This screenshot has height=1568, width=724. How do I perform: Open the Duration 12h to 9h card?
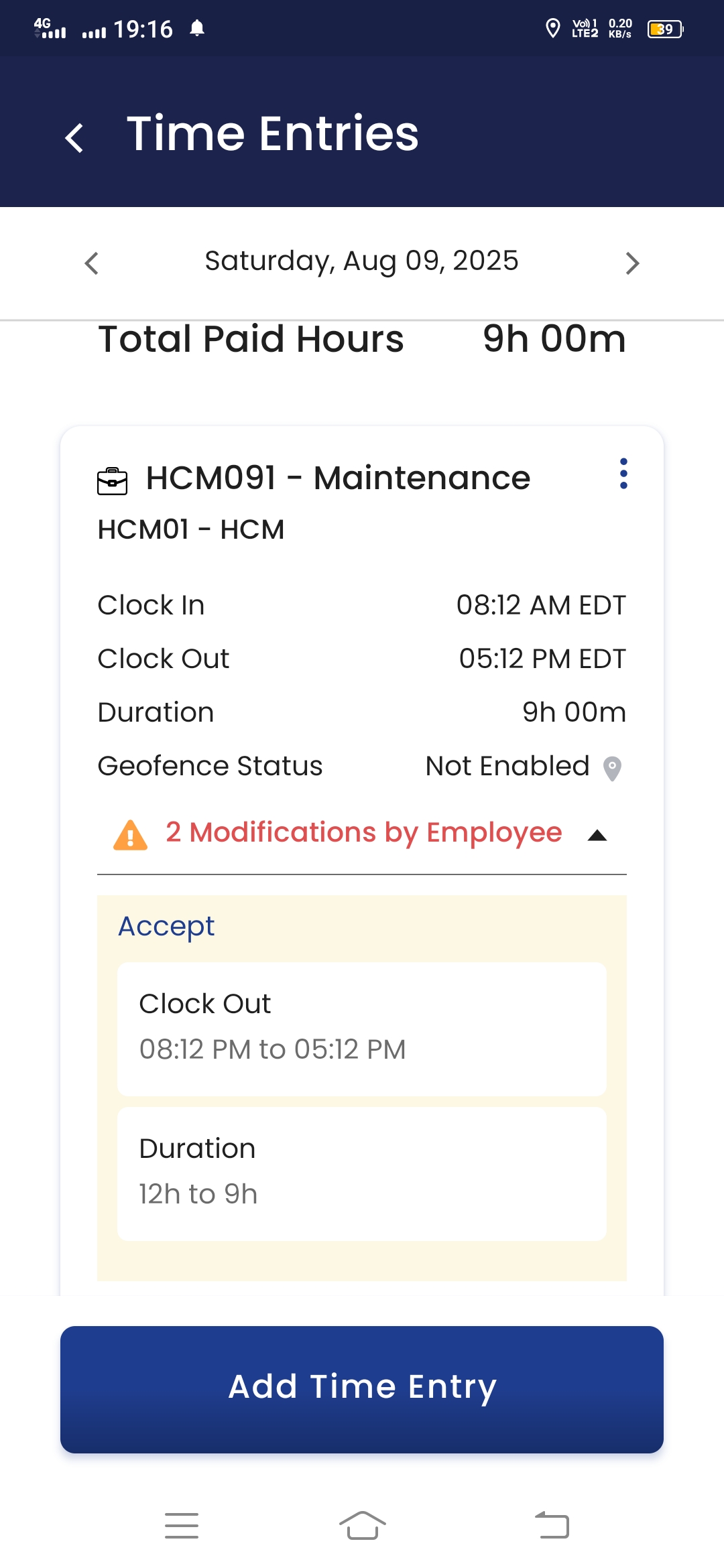(362, 1173)
